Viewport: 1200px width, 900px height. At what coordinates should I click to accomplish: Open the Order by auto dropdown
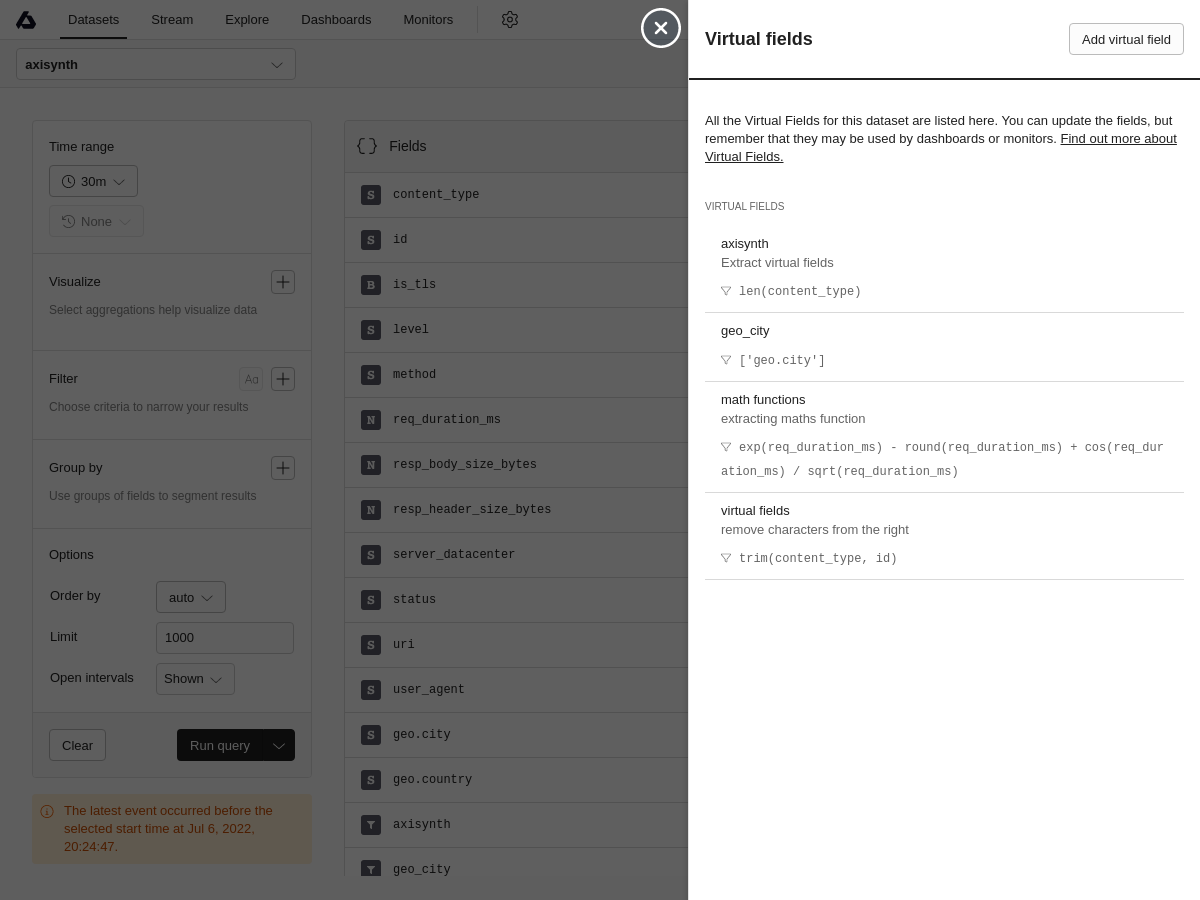(190, 597)
